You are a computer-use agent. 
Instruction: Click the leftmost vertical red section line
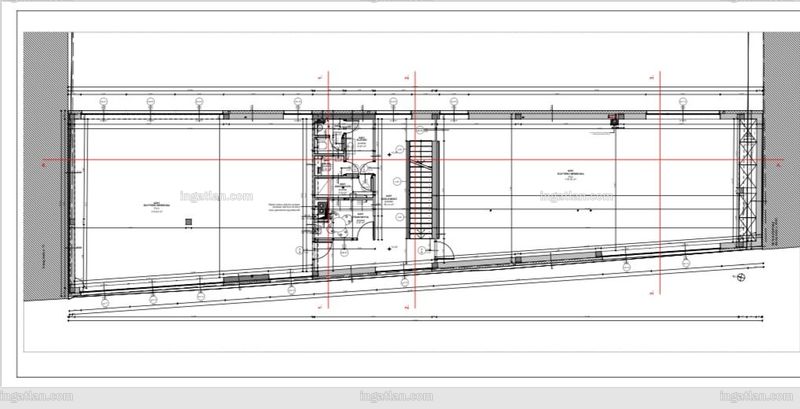click(x=328, y=190)
